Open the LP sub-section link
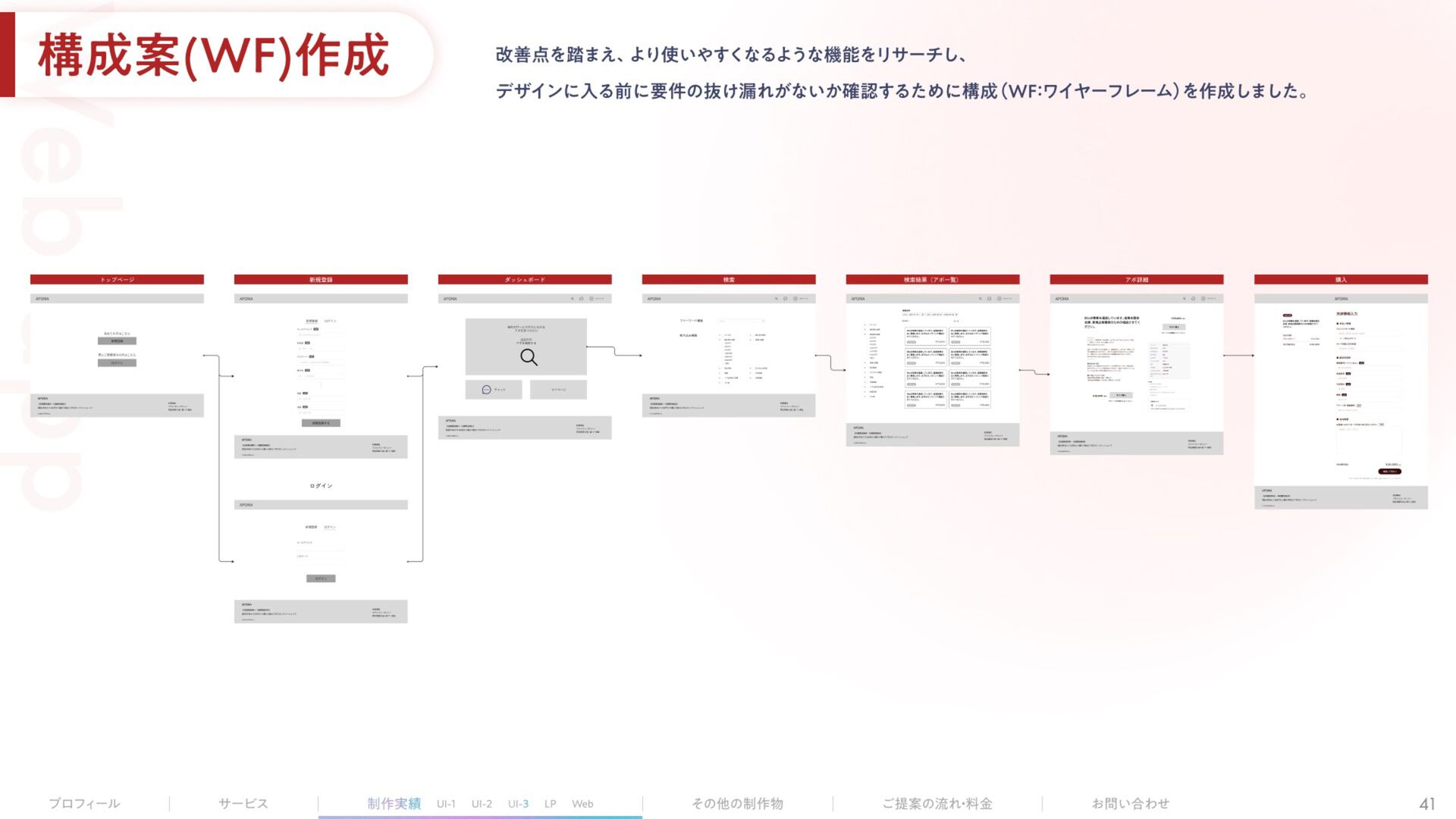Screen dimensions: 1456x819 (x=550, y=804)
